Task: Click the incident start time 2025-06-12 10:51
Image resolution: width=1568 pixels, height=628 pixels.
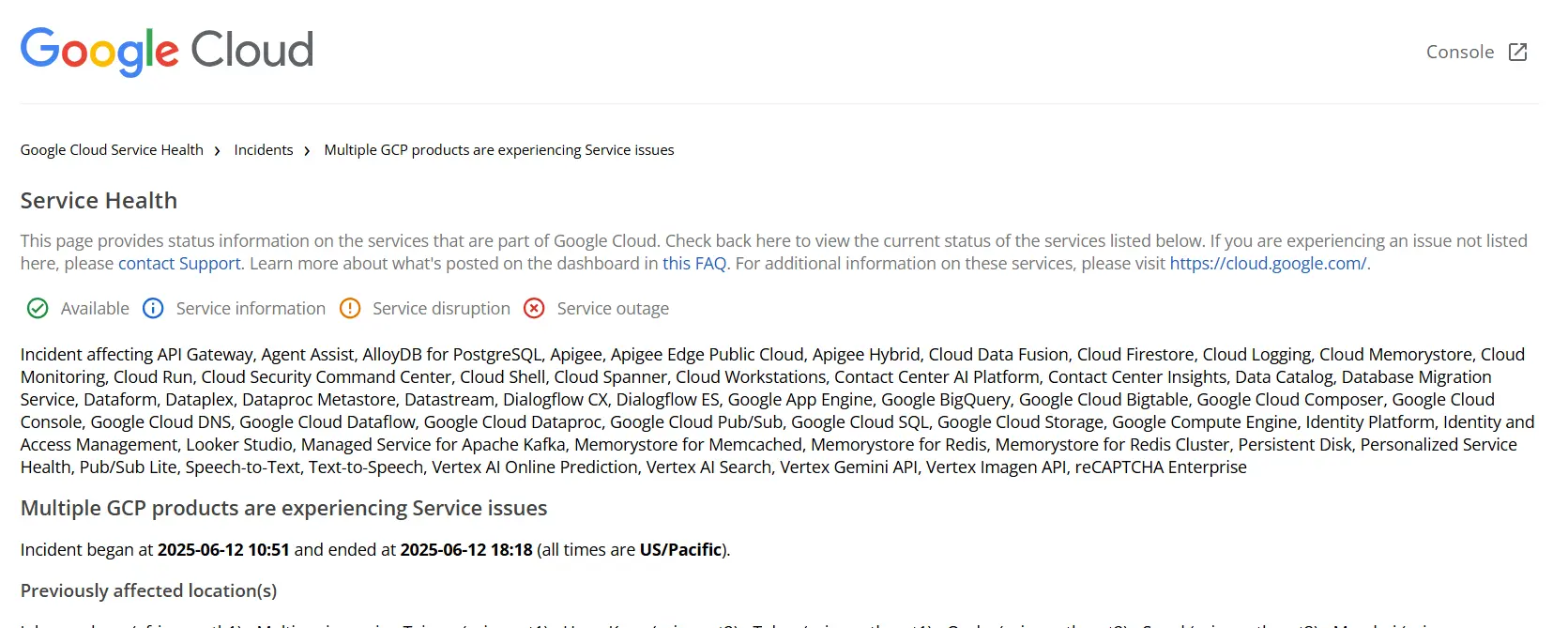Action: pos(223,550)
